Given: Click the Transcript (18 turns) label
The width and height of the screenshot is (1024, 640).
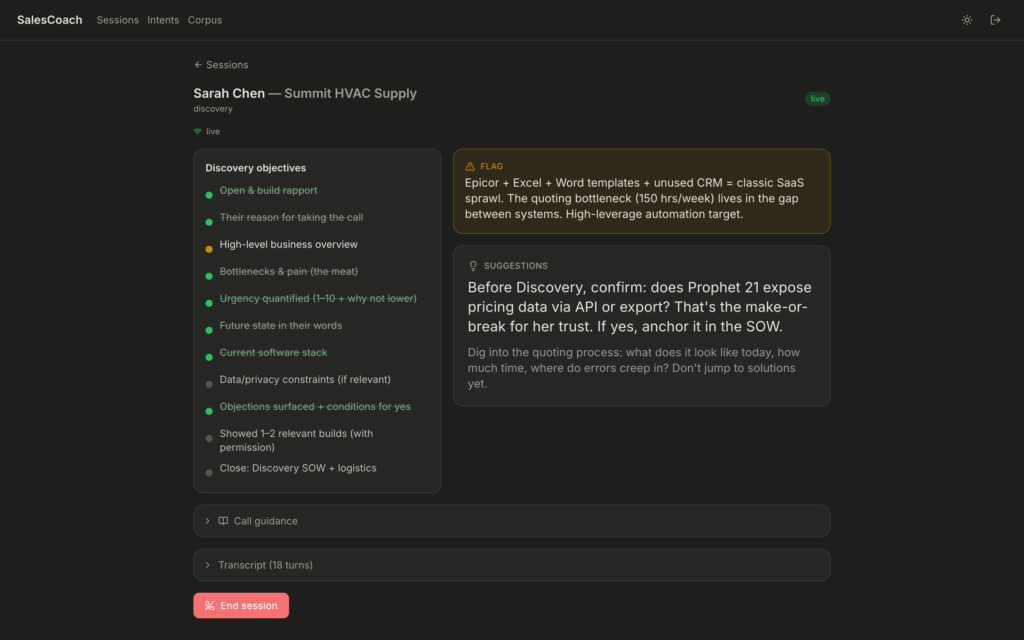Looking at the screenshot, I should pos(265,565).
